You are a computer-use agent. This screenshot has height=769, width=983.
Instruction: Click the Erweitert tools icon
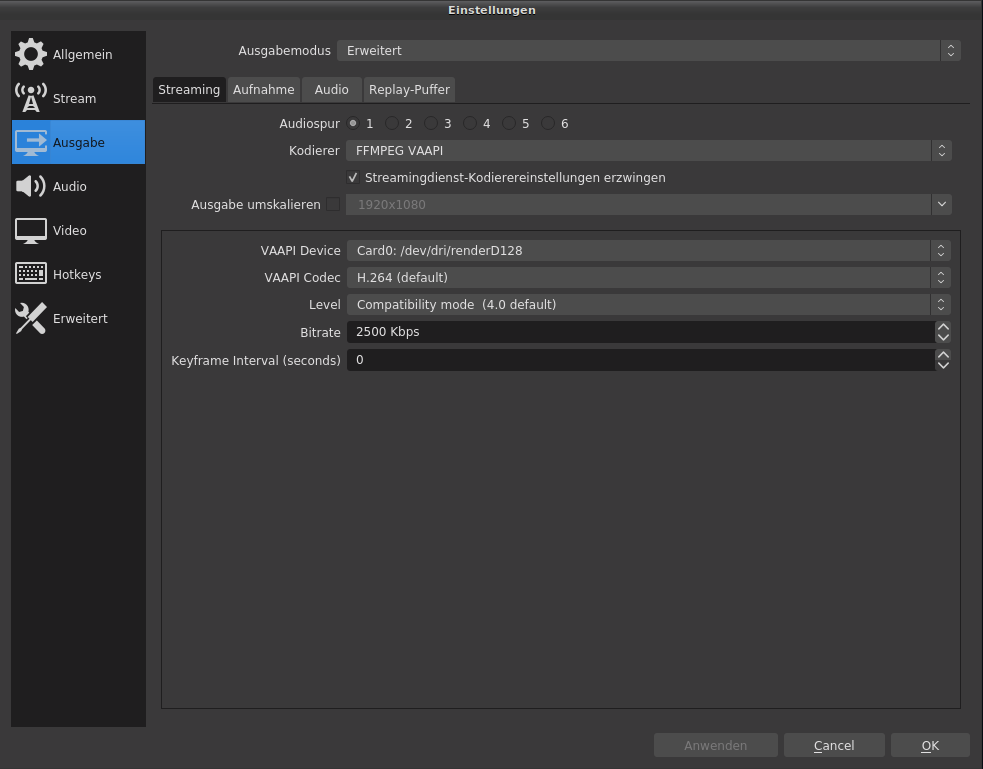(31, 318)
